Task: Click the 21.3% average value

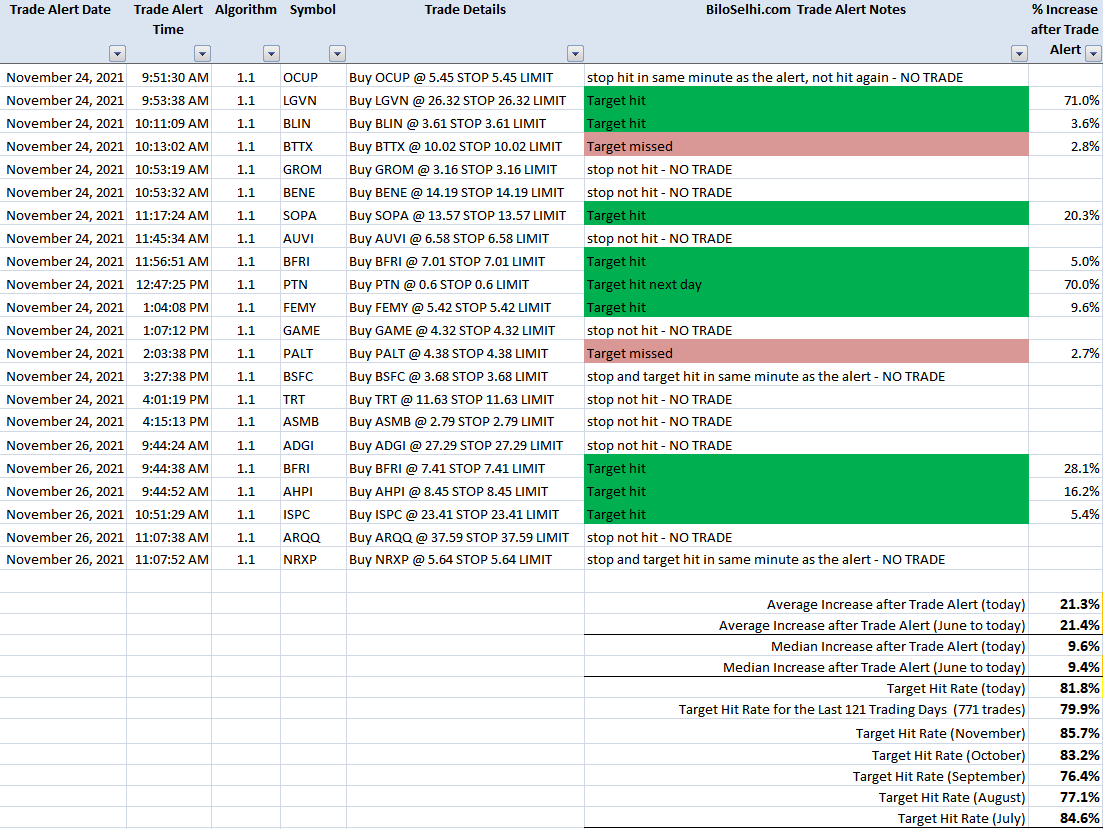Action: click(1079, 605)
